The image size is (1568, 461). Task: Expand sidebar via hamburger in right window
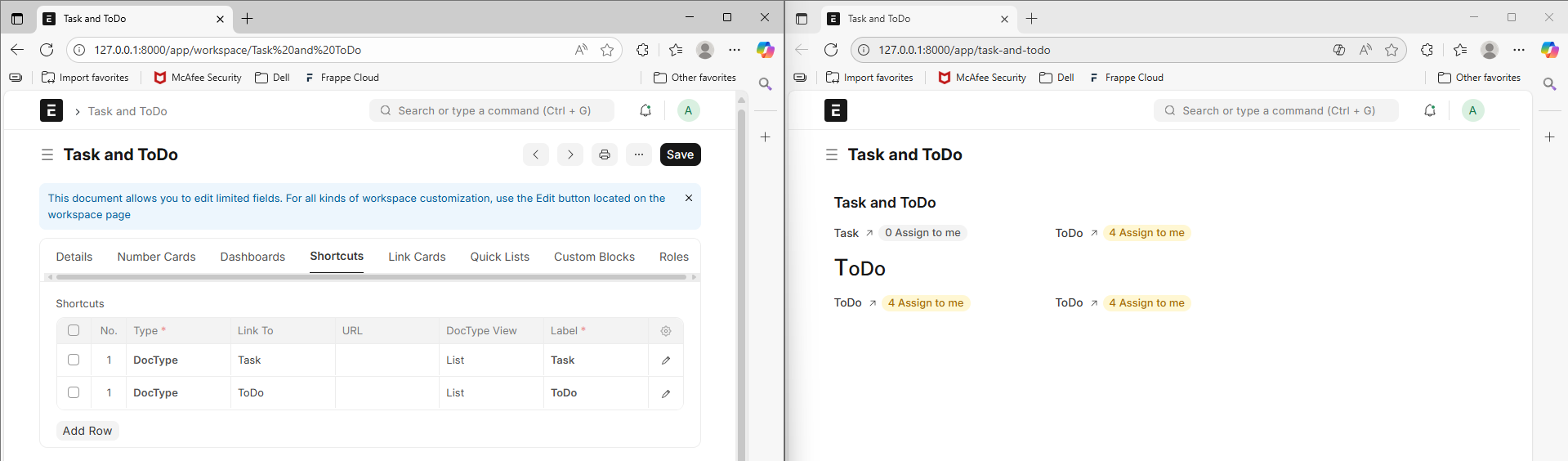832,154
